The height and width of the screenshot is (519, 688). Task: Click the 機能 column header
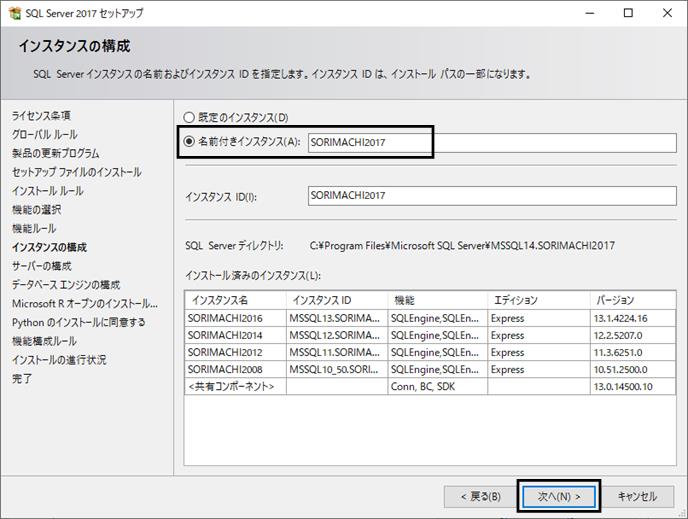point(437,300)
